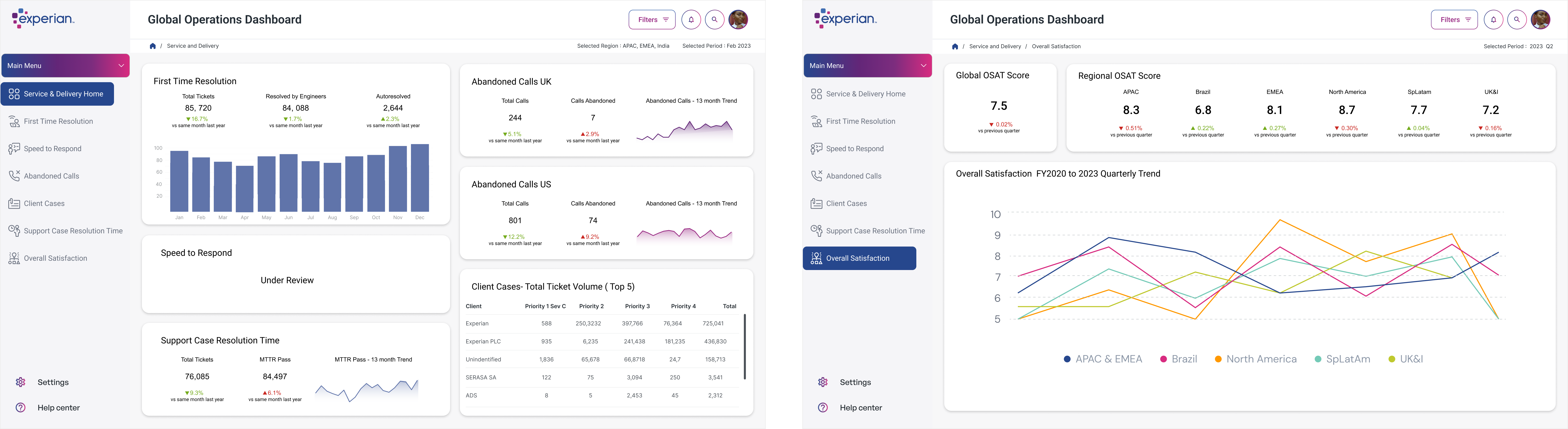Open the Filters dropdown in the left dashboard
This screenshot has width=1568, height=429.
[652, 20]
